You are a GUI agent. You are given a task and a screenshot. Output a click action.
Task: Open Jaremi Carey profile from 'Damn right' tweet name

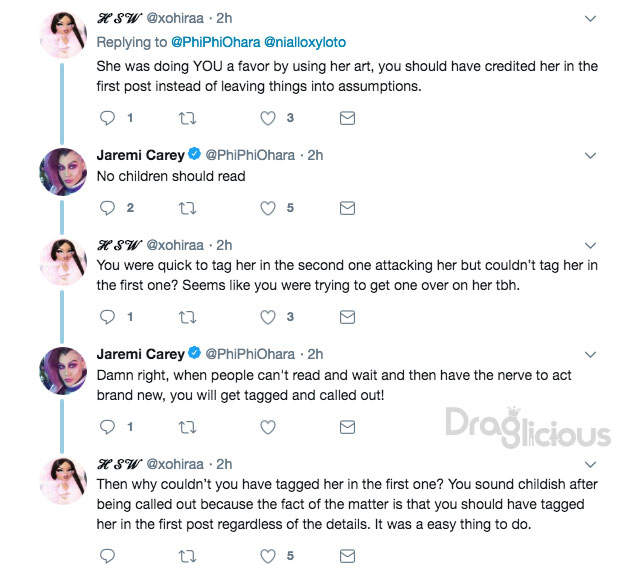tap(141, 354)
